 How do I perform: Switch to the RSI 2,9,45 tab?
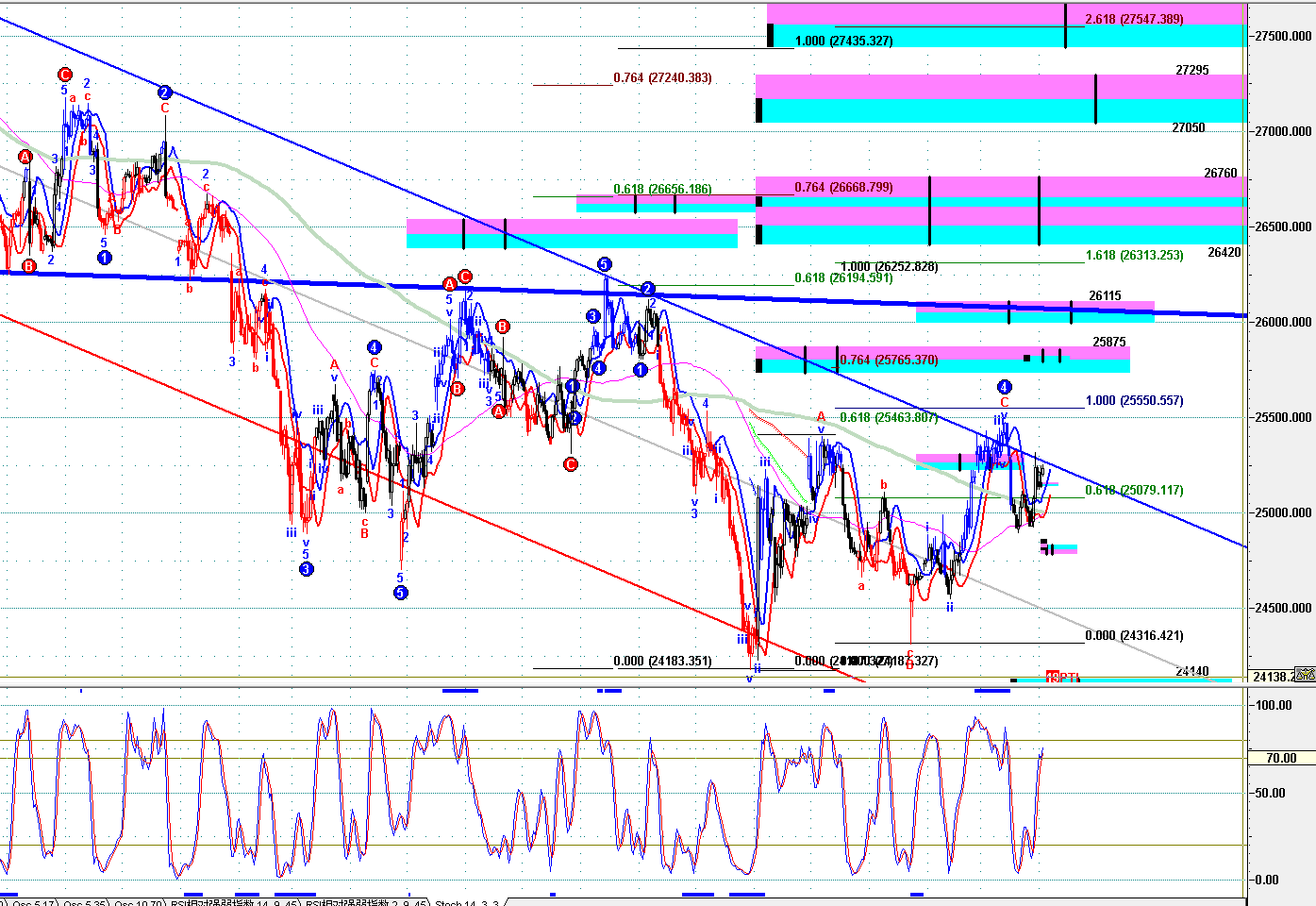pos(367,902)
